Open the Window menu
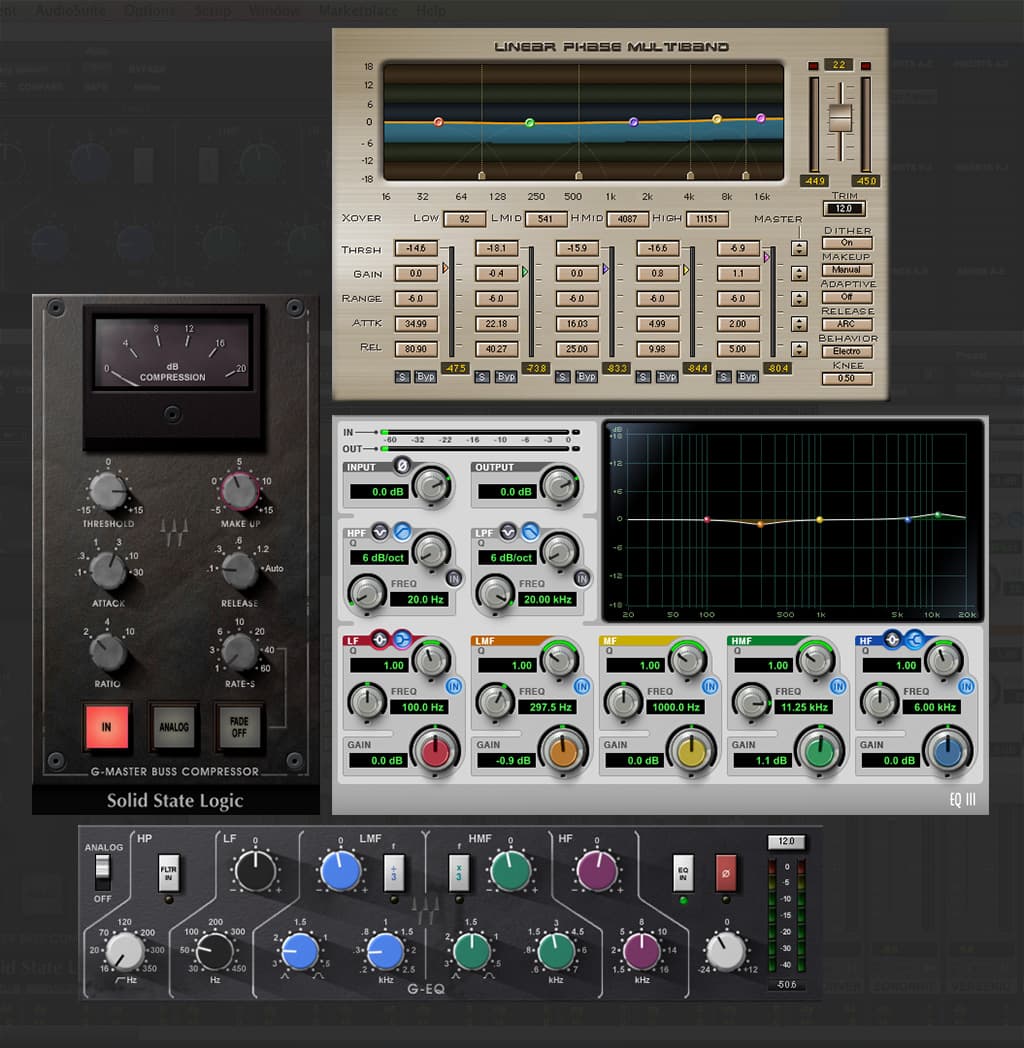This screenshot has width=1024, height=1048. coord(275,11)
